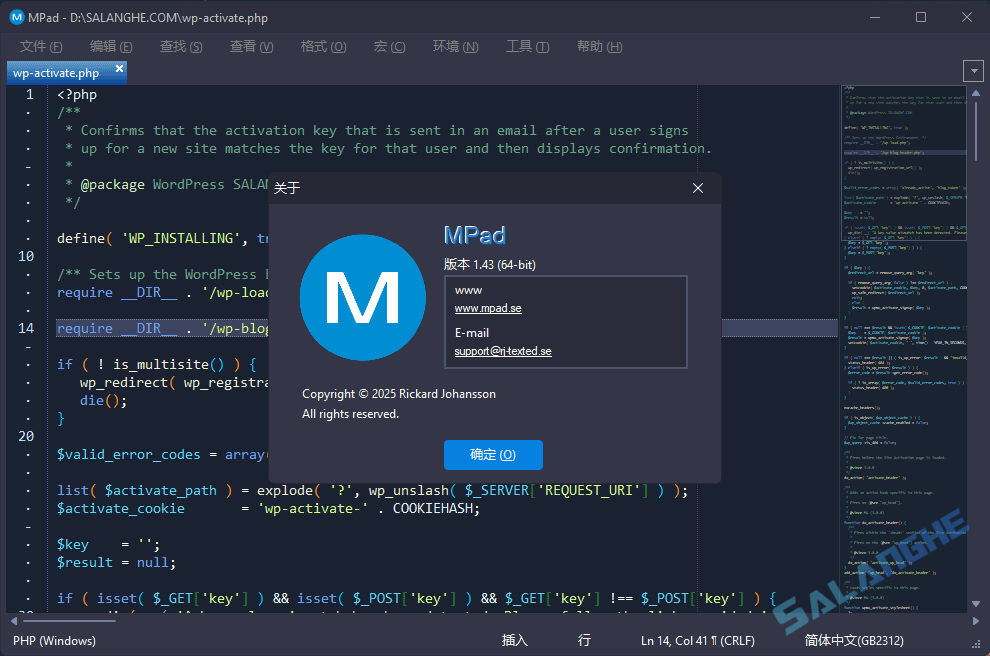Image resolution: width=990 pixels, height=656 pixels.
Task: Click the support@rj-texted.se email link
Action: click(505, 351)
